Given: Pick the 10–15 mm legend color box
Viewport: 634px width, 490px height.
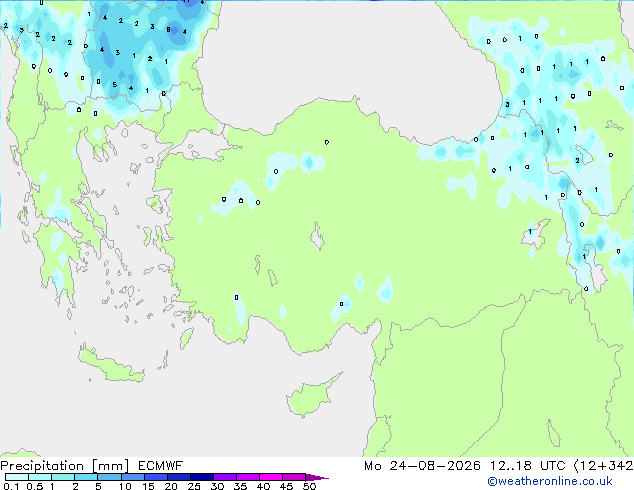Looking at the screenshot, I should tap(133, 477).
